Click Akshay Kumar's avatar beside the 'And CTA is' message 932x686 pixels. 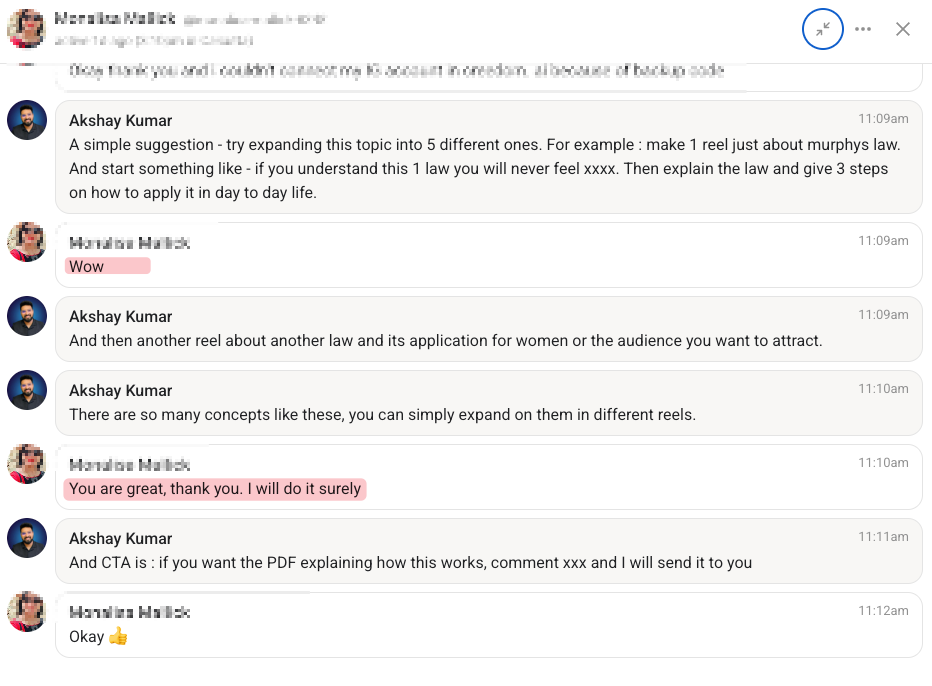coord(27,538)
